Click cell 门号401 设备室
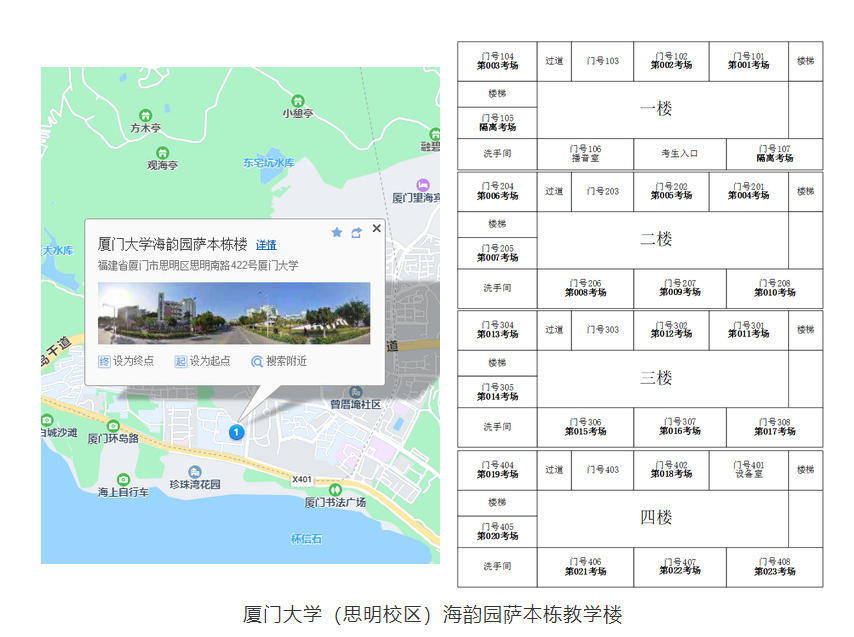854x637 pixels. (749, 470)
